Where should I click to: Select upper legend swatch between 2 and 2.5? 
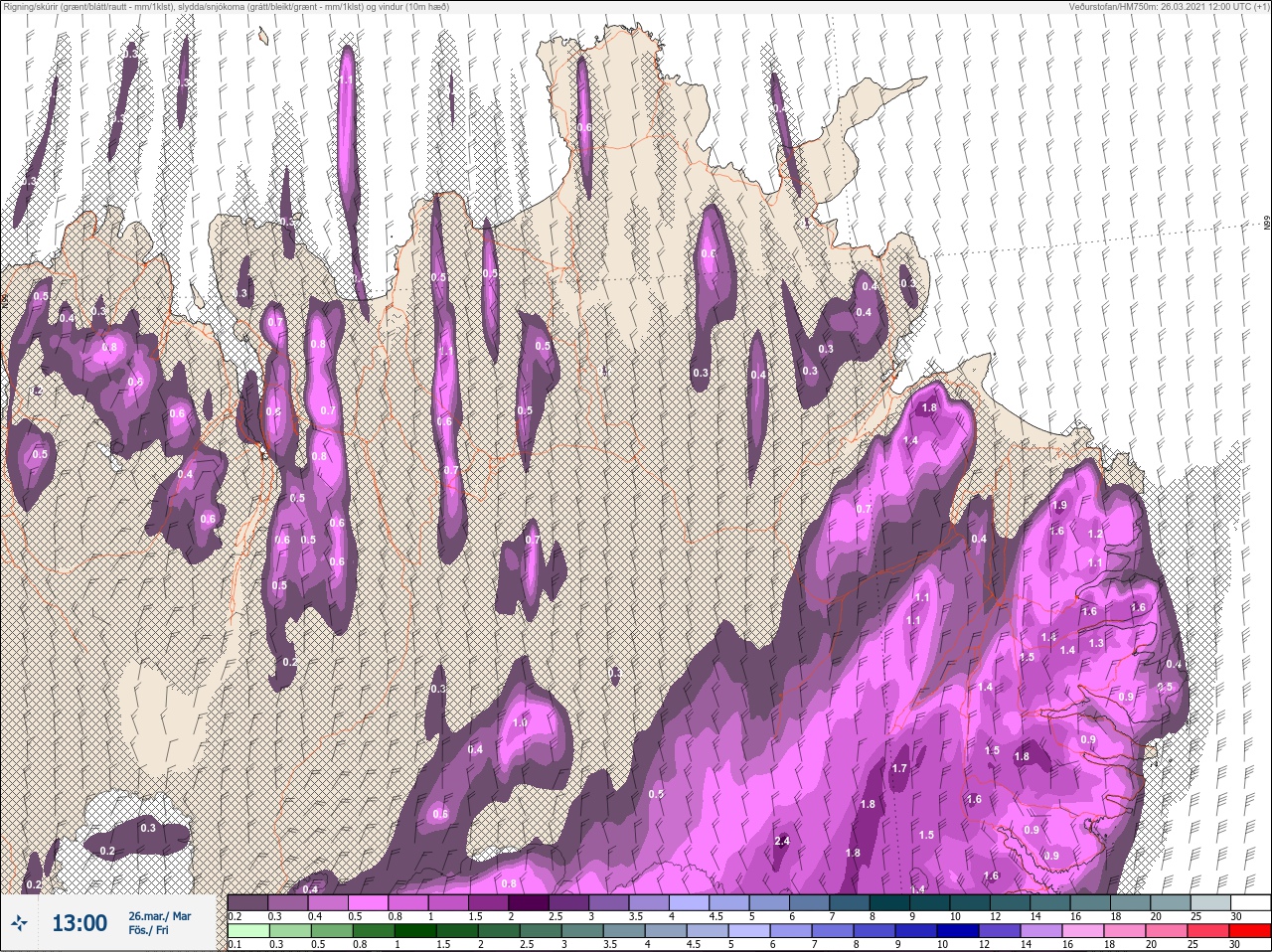[530, 902]
